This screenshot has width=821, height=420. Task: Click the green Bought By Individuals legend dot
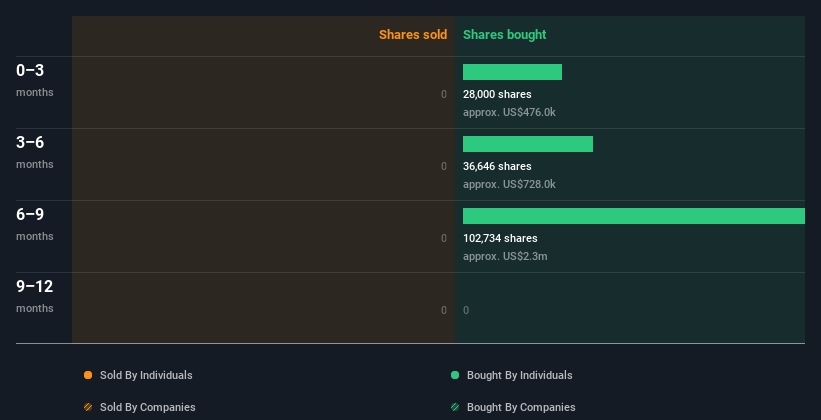coord(455,375)
